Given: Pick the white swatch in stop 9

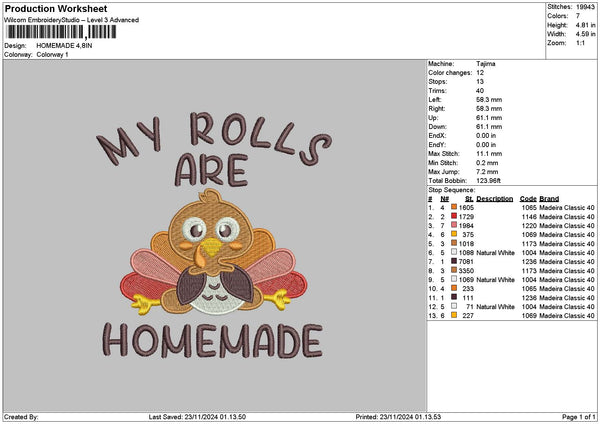Looking at the screenshot, I should (454, 279).
